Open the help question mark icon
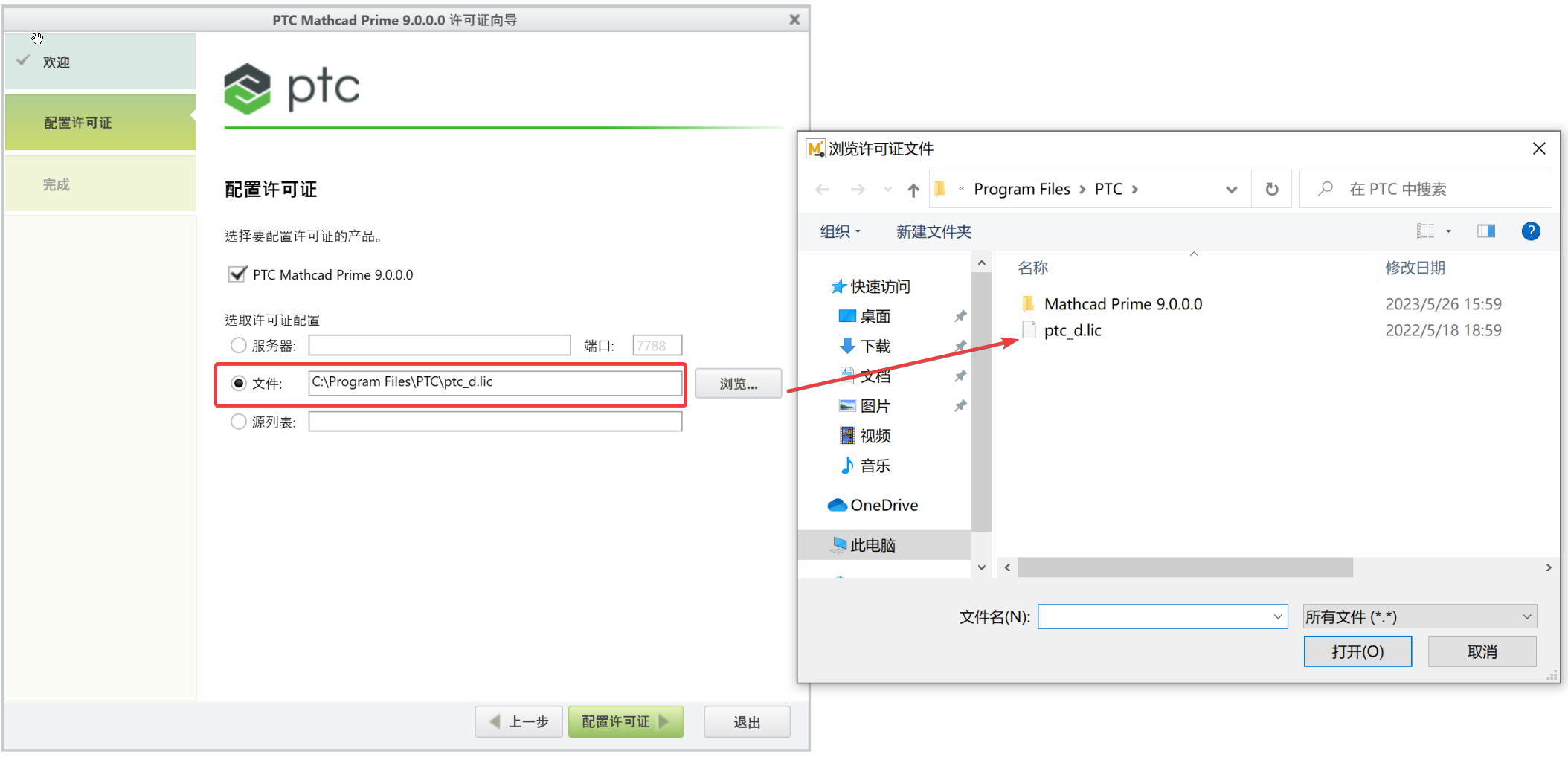This screenshot has width=1568, height=760. coord(1531,231)
